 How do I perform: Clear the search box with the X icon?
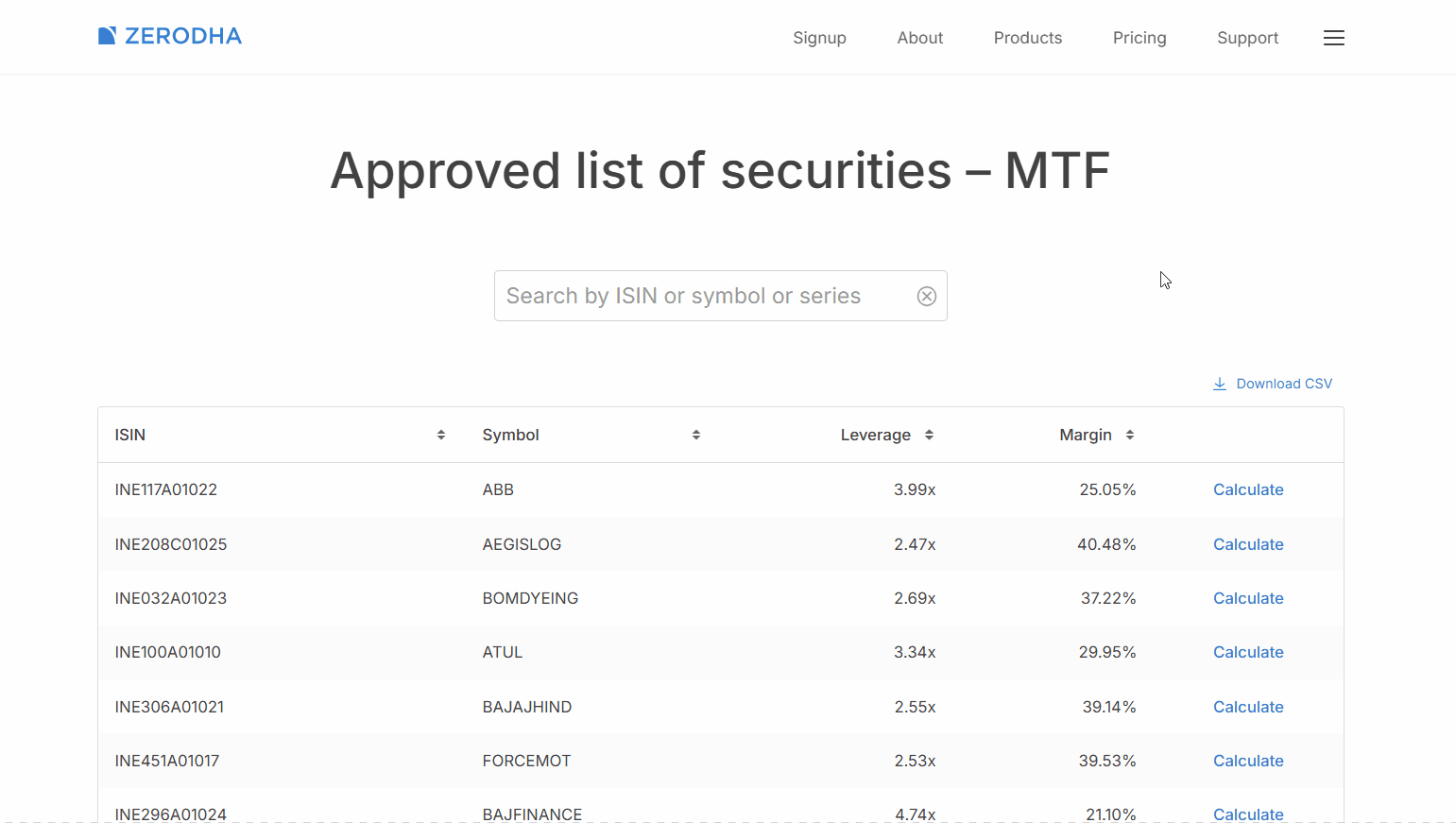[926, 296]
